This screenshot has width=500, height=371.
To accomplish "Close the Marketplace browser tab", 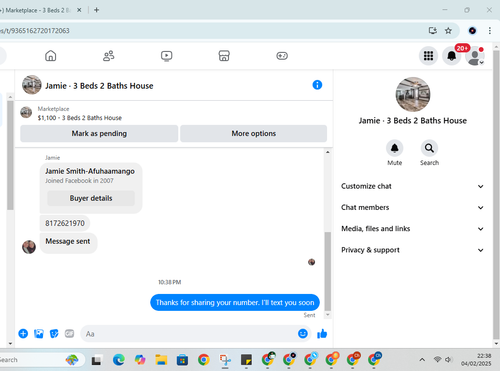I will pyautogui.click(x=79, y=10).
